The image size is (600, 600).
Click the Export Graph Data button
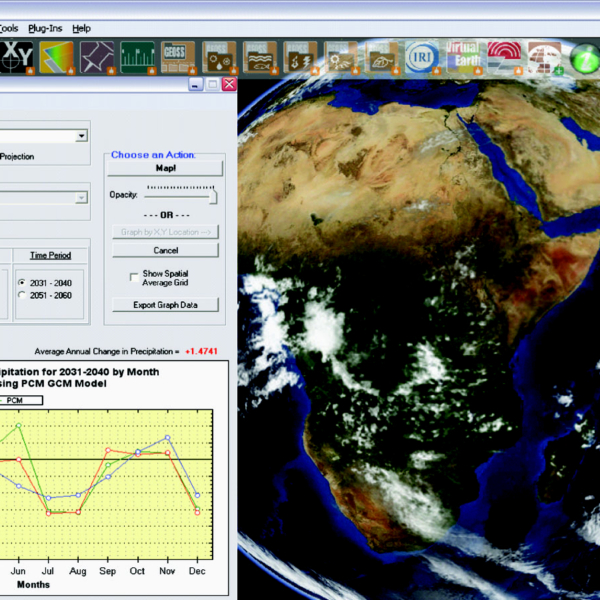[166, 305]
